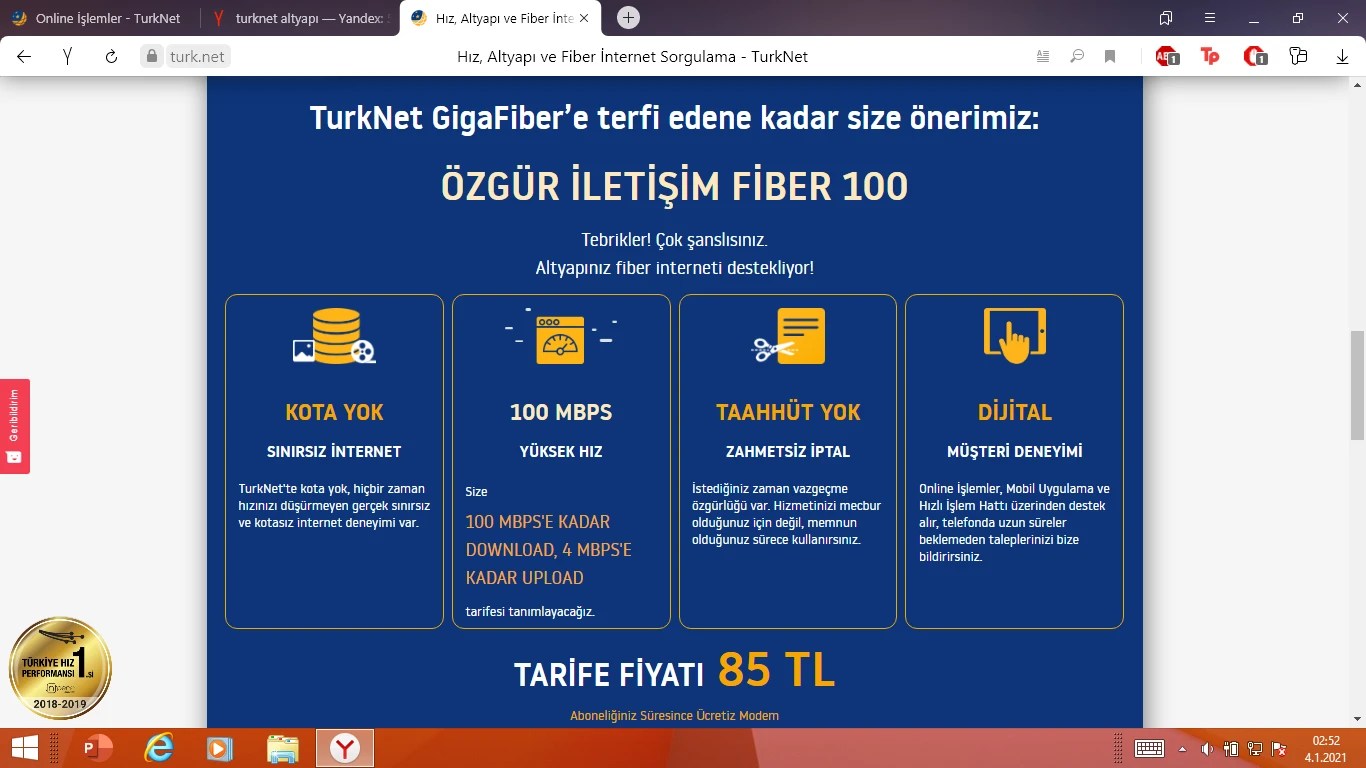Image resolution: width=1366 pixels, height=768 pixels.
Task: Click the Aboneliğiniz Süresince Ücretiz Modem text
Action: coord(674,716)
